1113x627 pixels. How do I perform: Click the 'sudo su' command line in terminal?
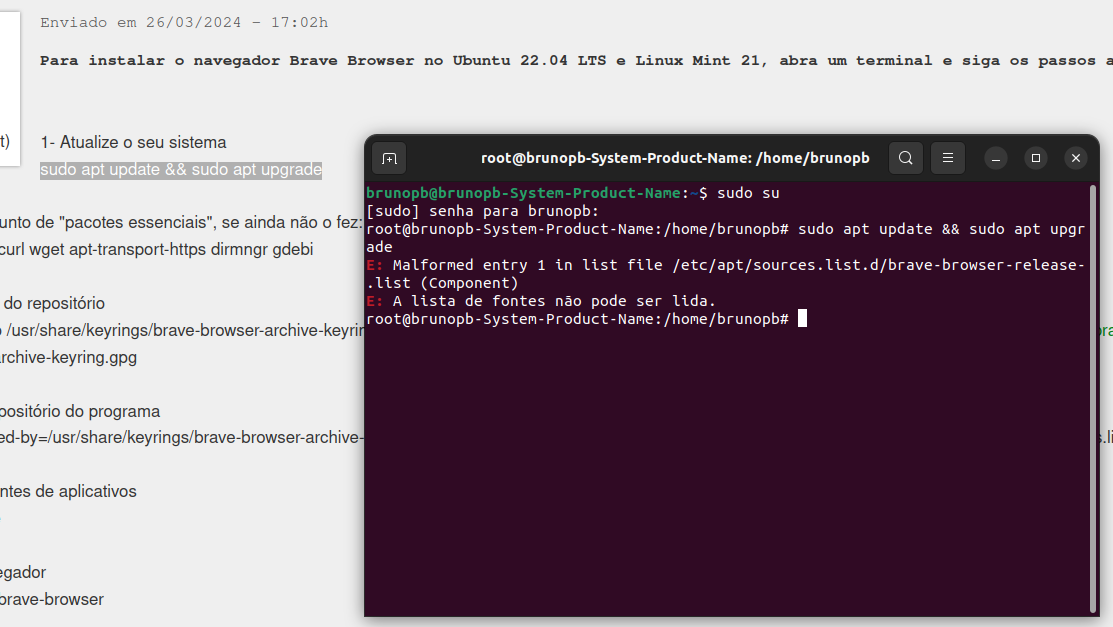573,193
